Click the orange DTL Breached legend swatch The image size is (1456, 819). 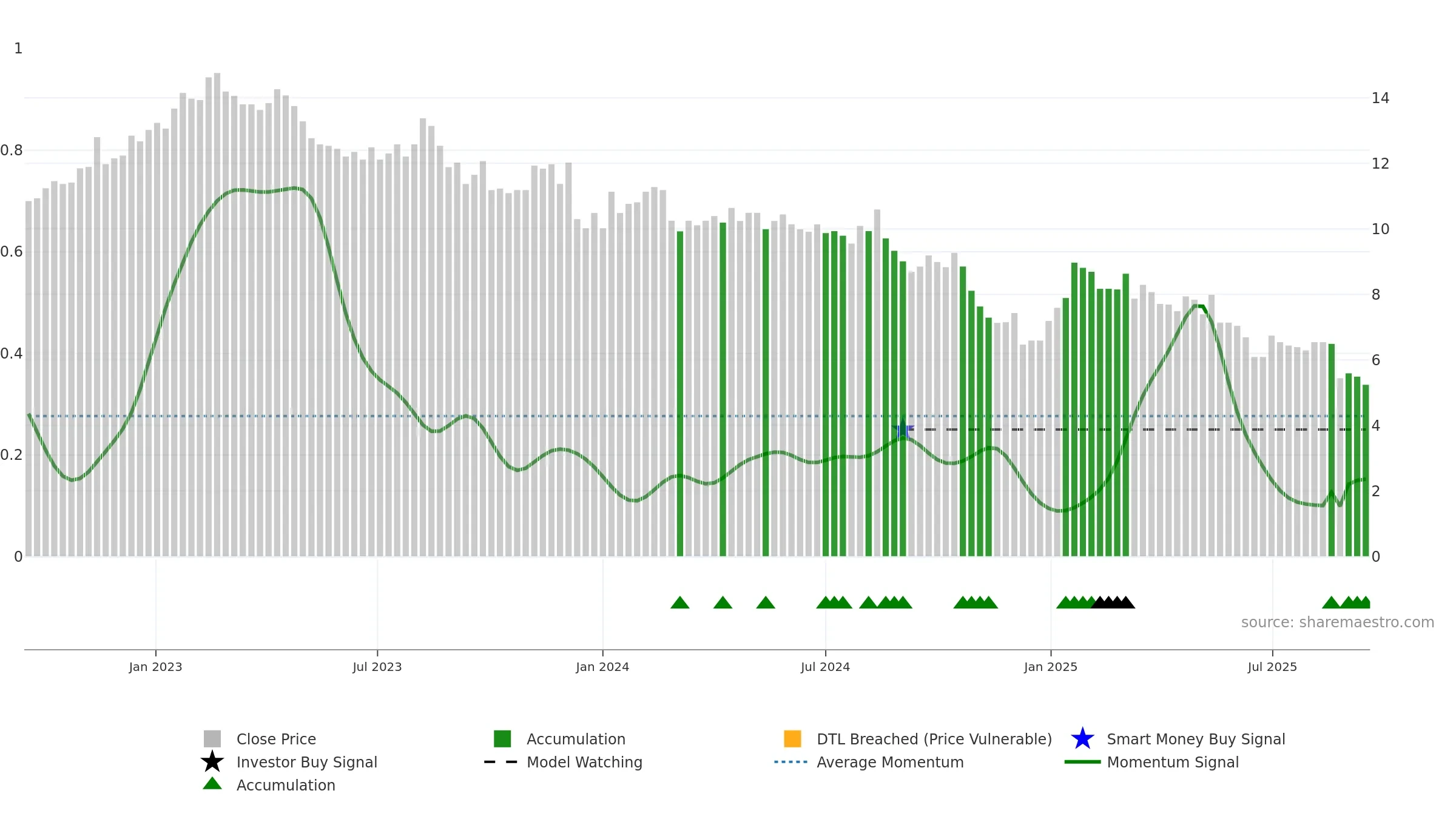click(x=792, y=739)
